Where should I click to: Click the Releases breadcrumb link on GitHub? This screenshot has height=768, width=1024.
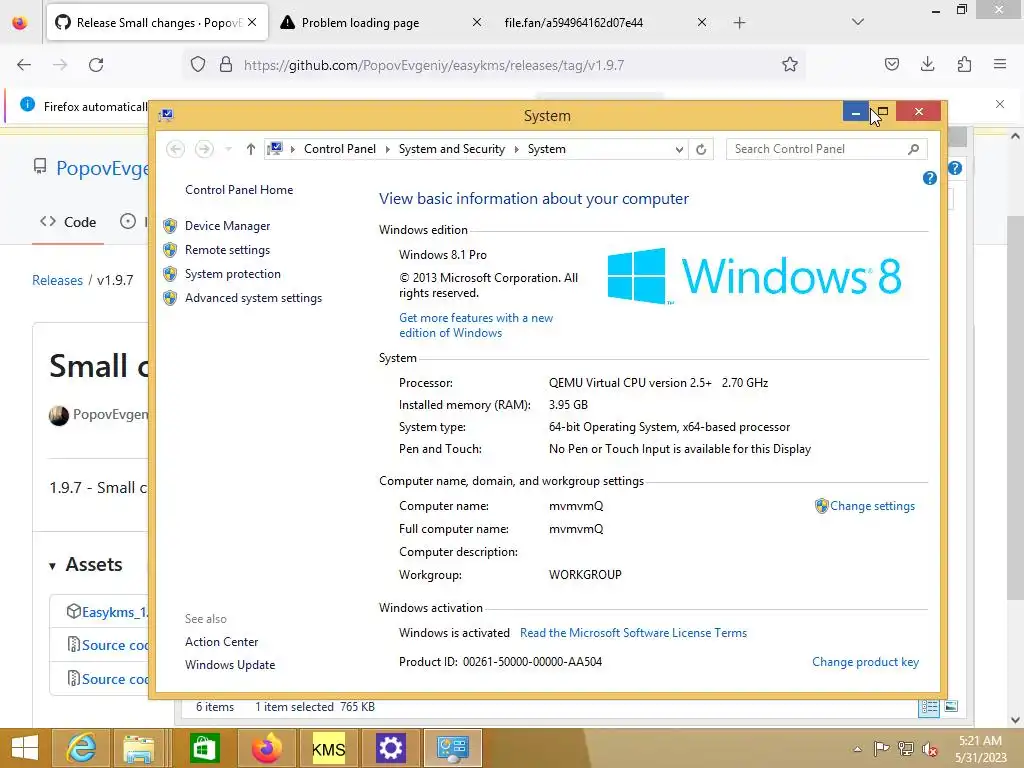coord(57,281)
